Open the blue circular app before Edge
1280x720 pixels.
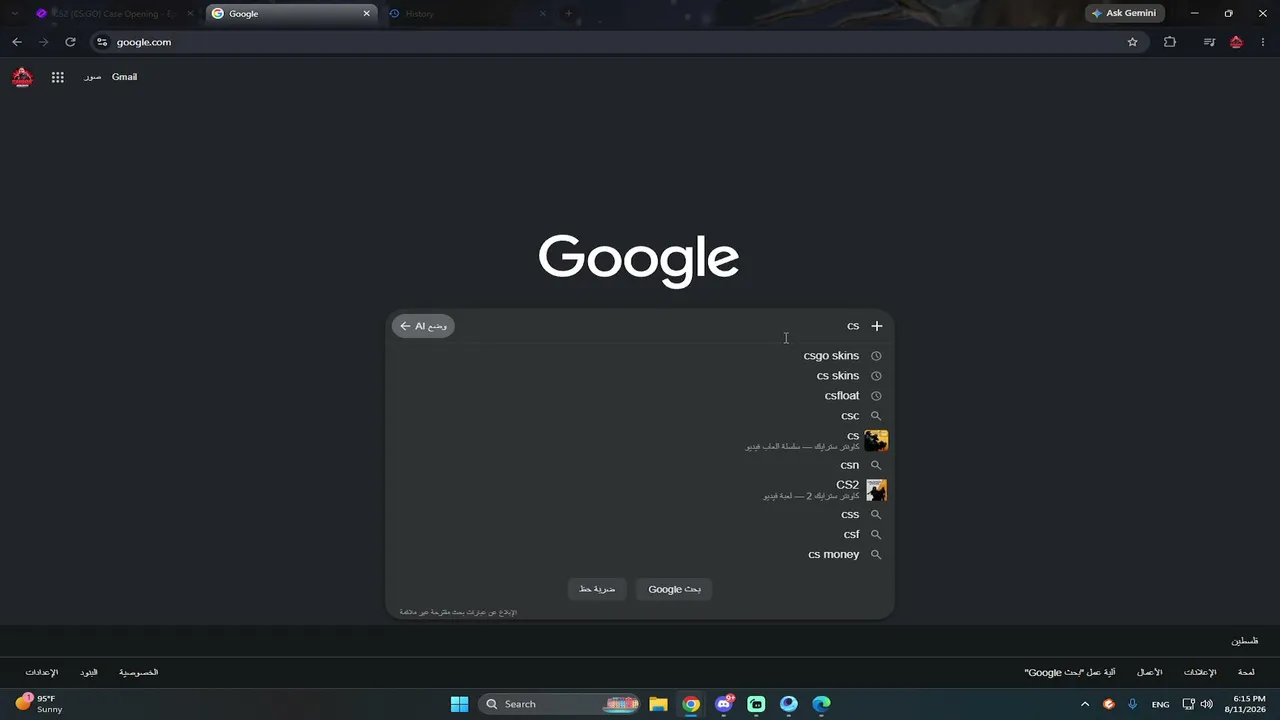(789, 704)
